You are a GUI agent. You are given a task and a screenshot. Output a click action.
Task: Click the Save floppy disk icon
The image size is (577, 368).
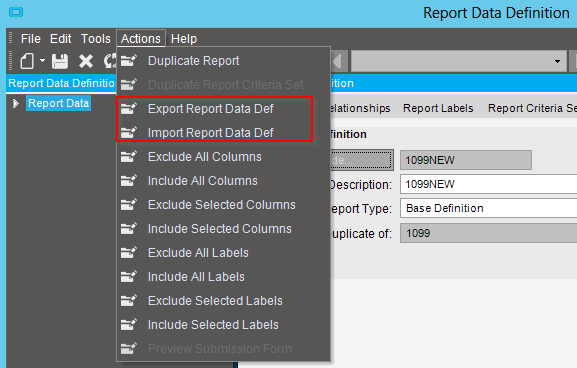(x=60, y=61)
